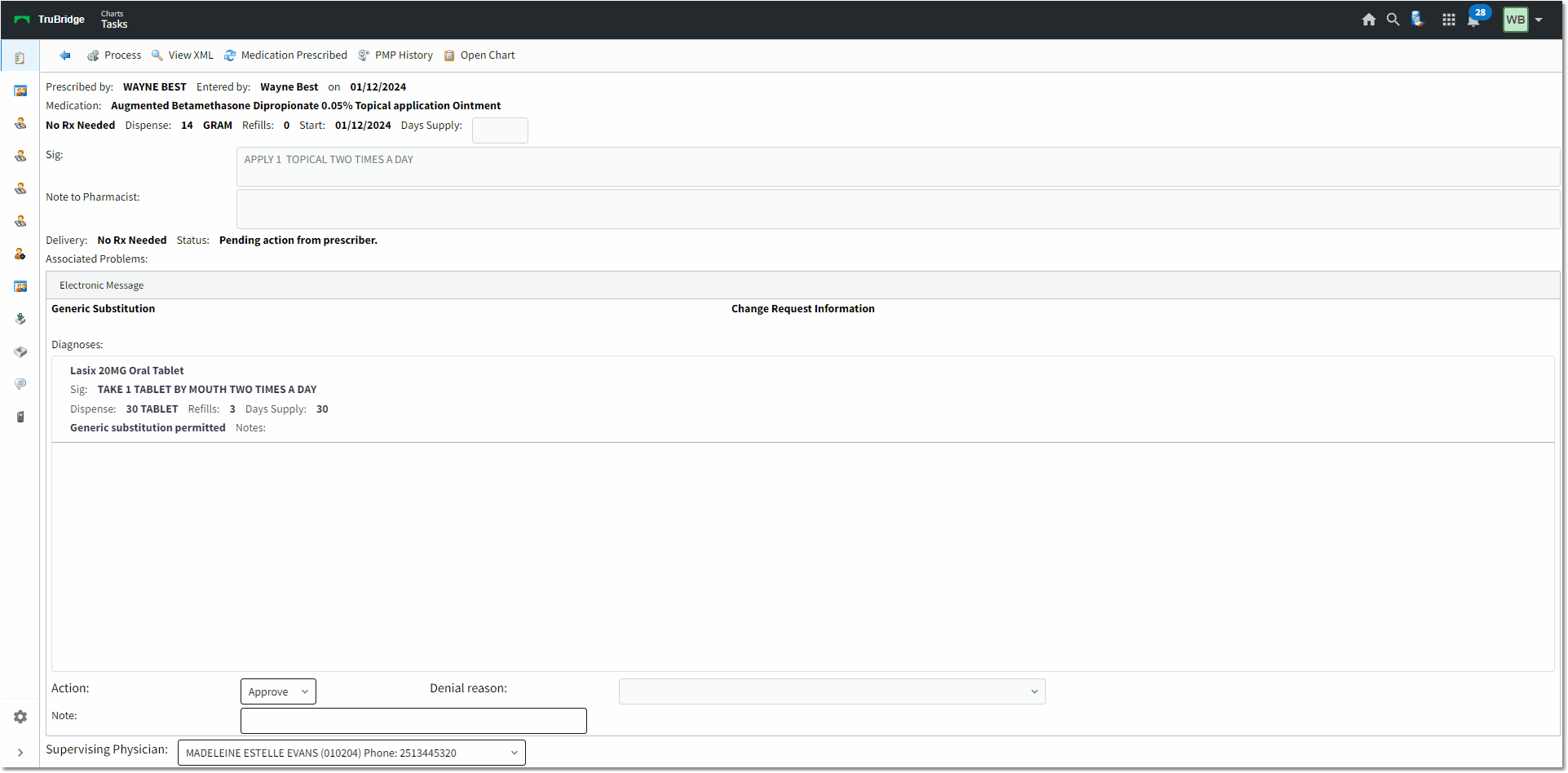Viewport: 1568px width, 773px height.
Task: Click the Augmented Betamethasone medication name
Action: tap(306, 106)
